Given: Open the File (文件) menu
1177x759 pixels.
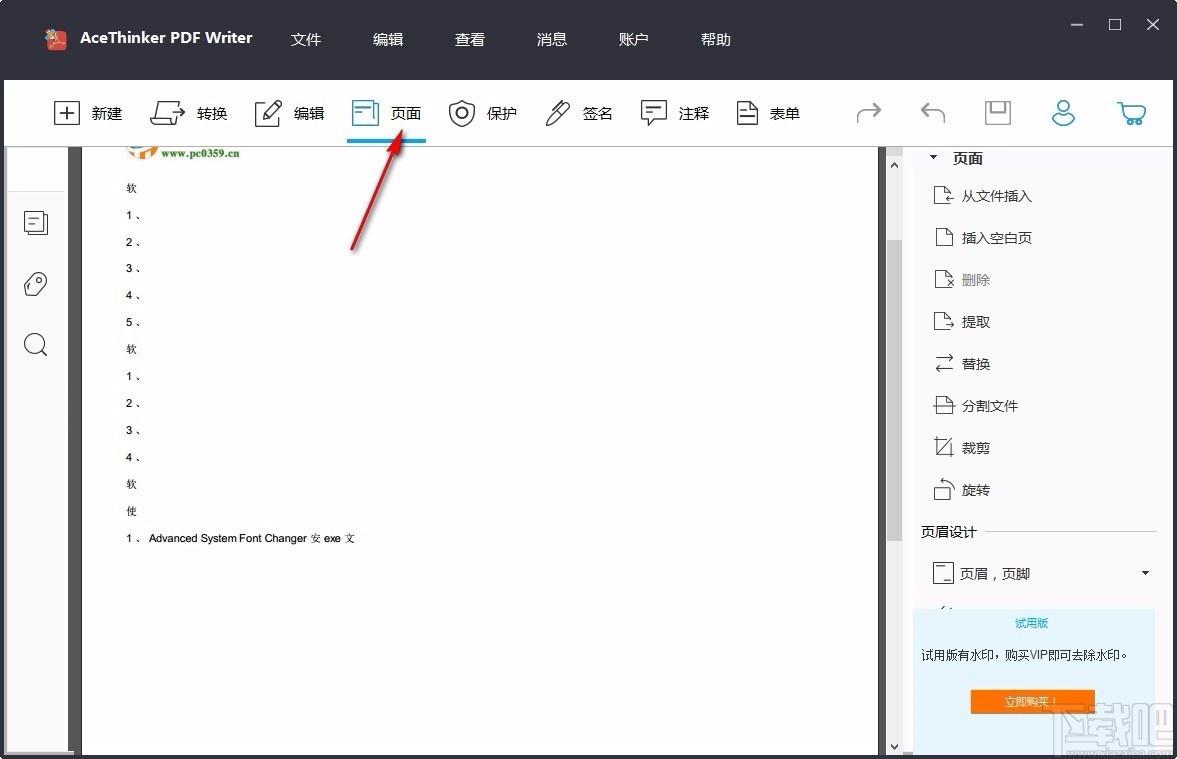Looking at the screenshot, I should point(306,39).
